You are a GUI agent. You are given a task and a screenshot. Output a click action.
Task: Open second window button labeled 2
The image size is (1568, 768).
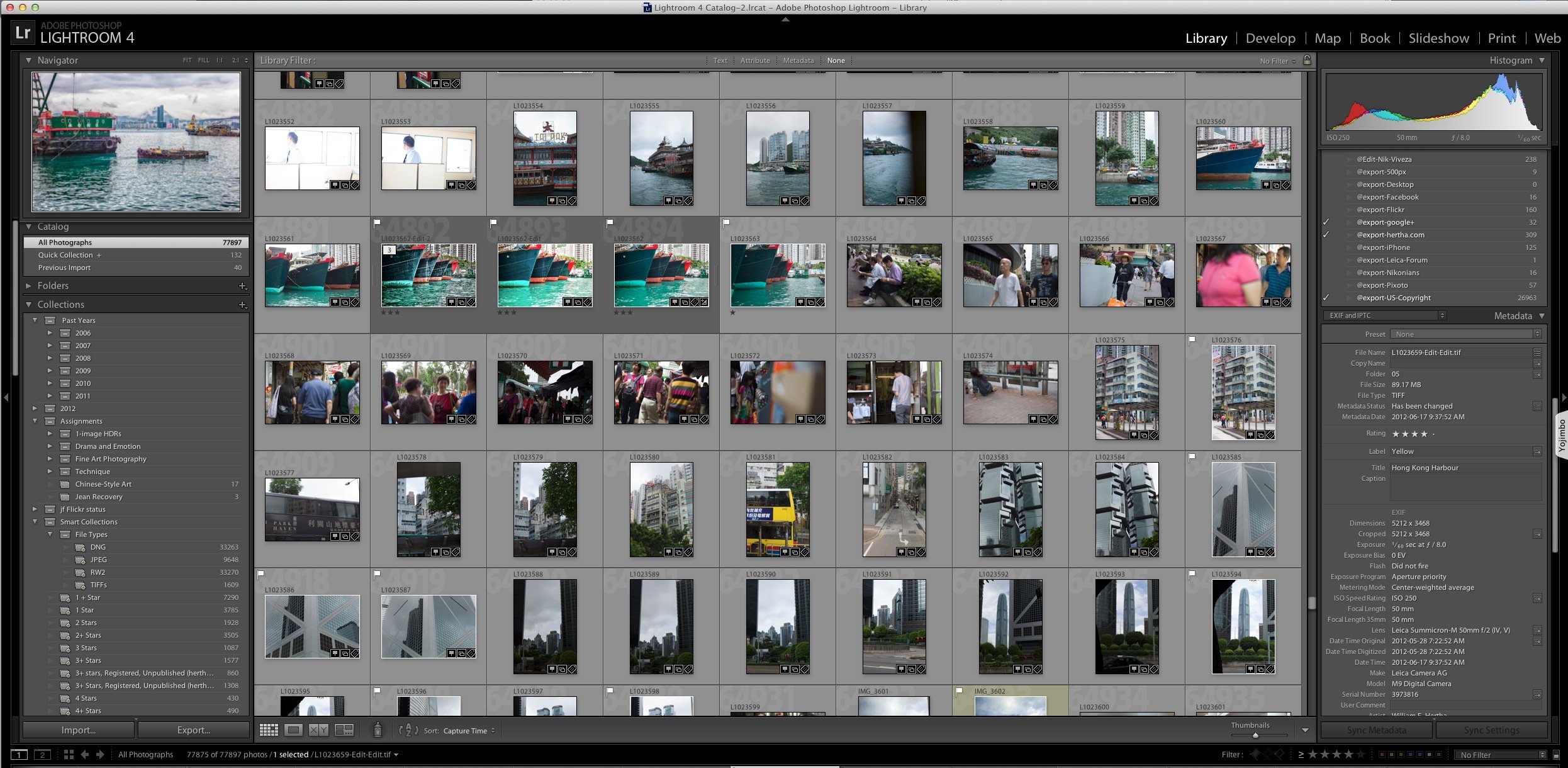coord(42,754)
